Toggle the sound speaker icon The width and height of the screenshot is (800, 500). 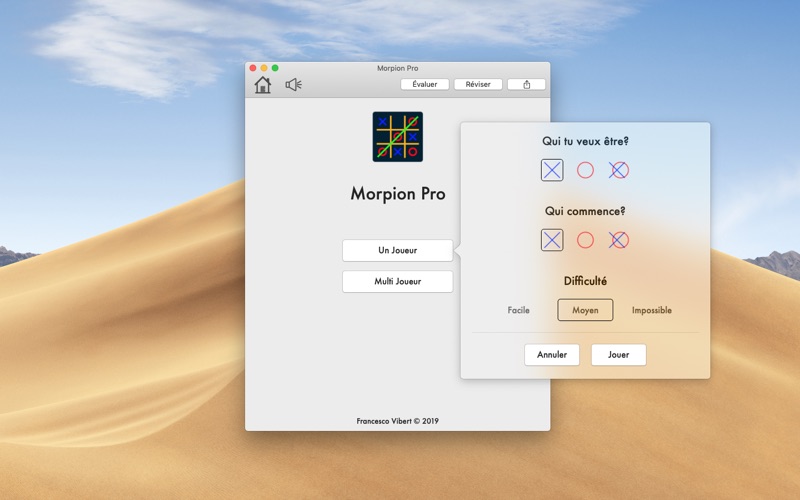tap(293, 85)
